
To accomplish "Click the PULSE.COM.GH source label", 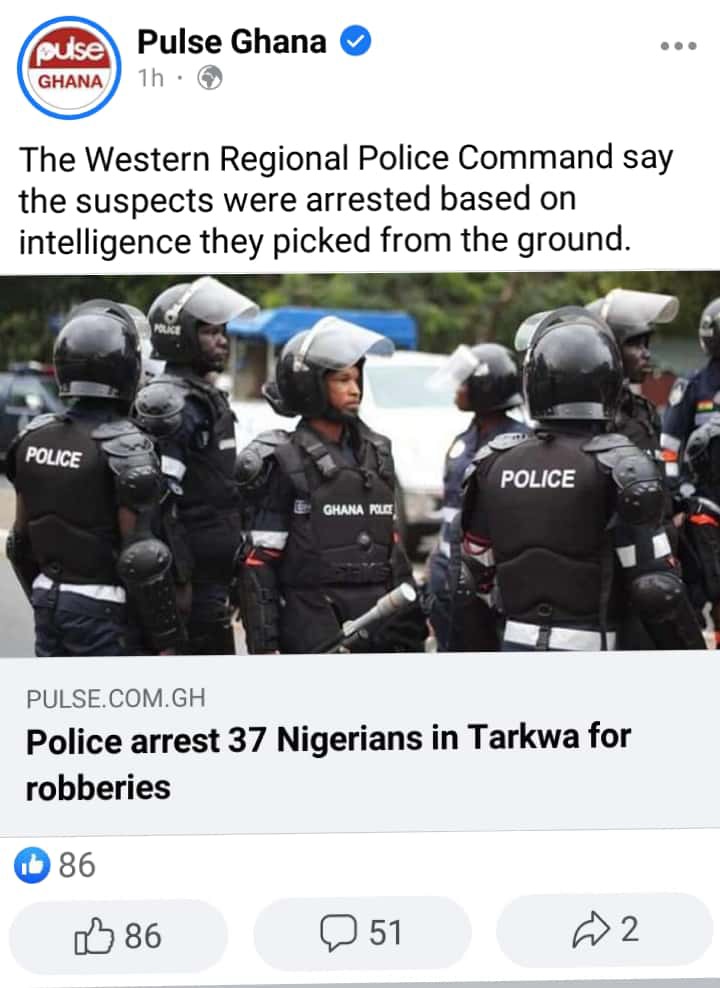I will pos(116,698).
